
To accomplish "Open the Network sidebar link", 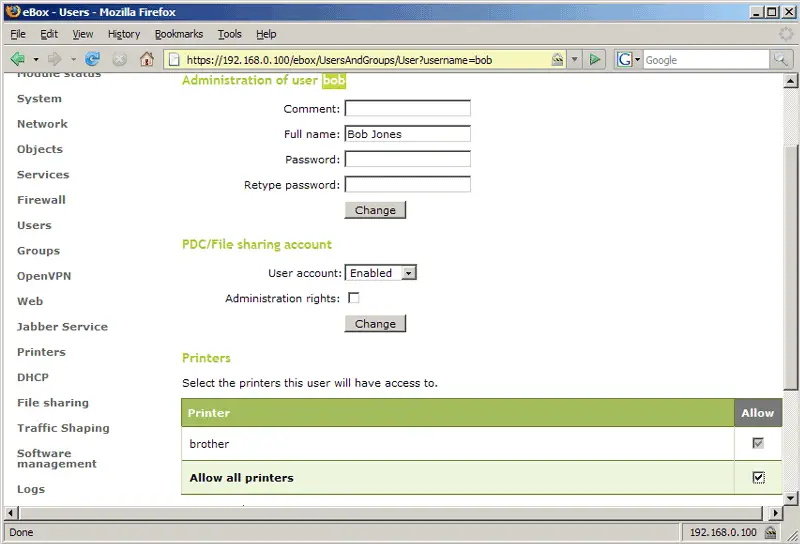I will coord(42,124).
